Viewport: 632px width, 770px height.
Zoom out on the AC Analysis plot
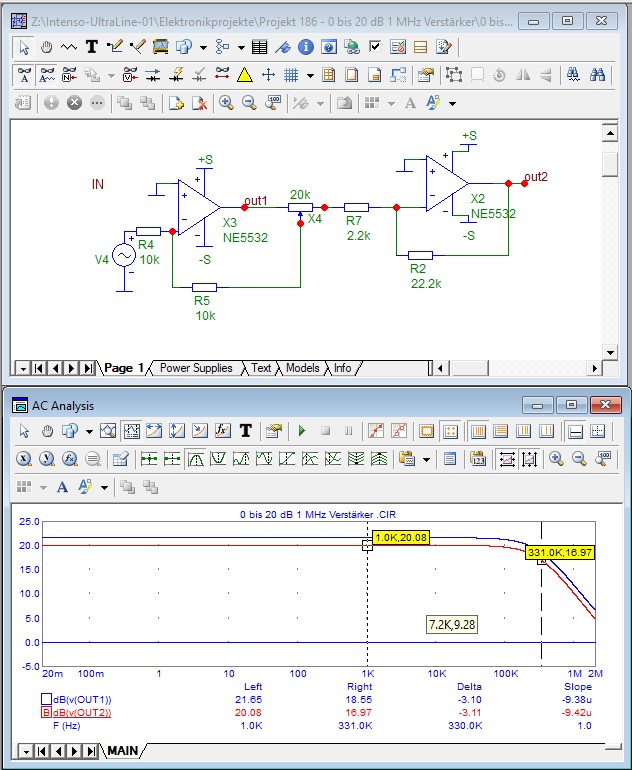coord(579,459)
